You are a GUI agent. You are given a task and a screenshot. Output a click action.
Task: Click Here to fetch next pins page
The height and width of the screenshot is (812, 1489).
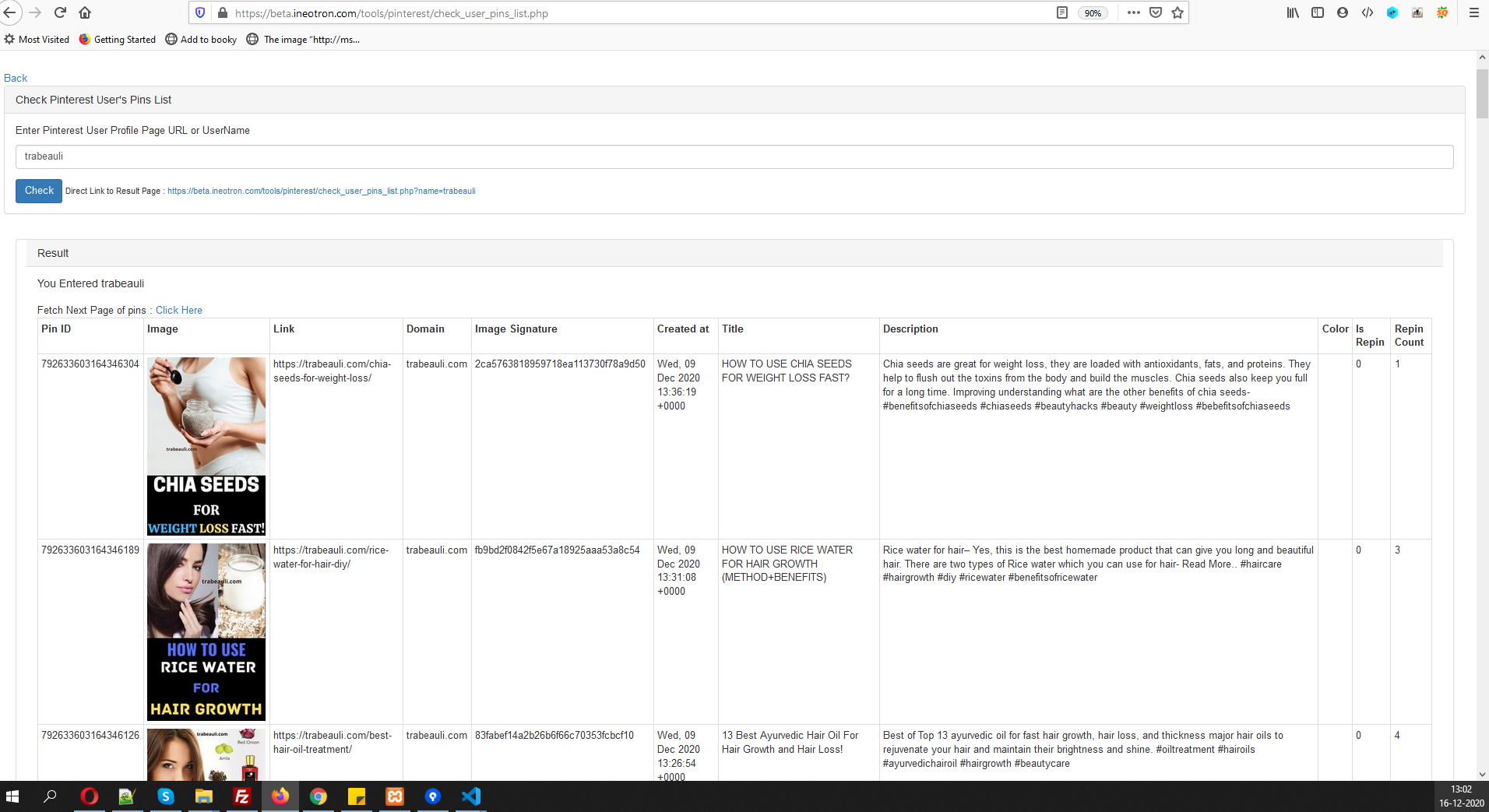[179, 310]
